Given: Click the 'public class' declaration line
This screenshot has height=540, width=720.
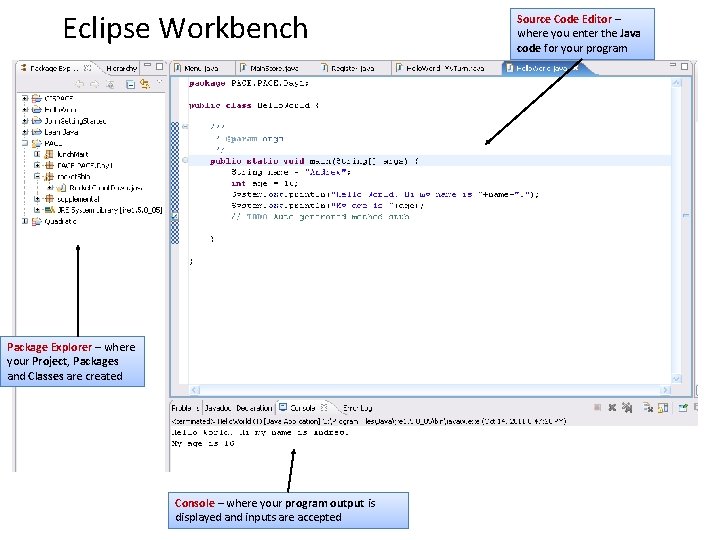Looking at the screenshot, I should [x=254, y=106].
